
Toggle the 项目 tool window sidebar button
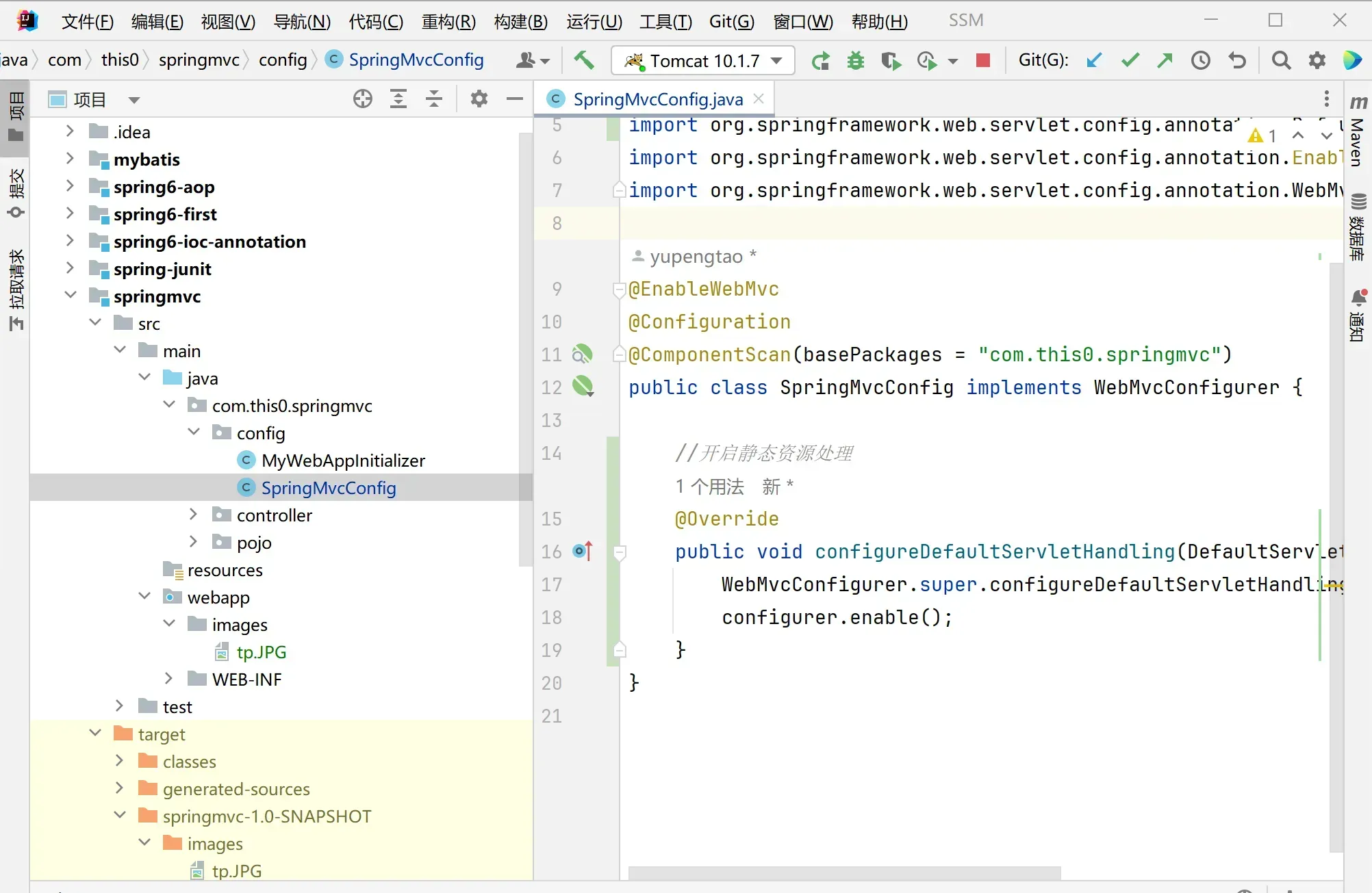16,115
